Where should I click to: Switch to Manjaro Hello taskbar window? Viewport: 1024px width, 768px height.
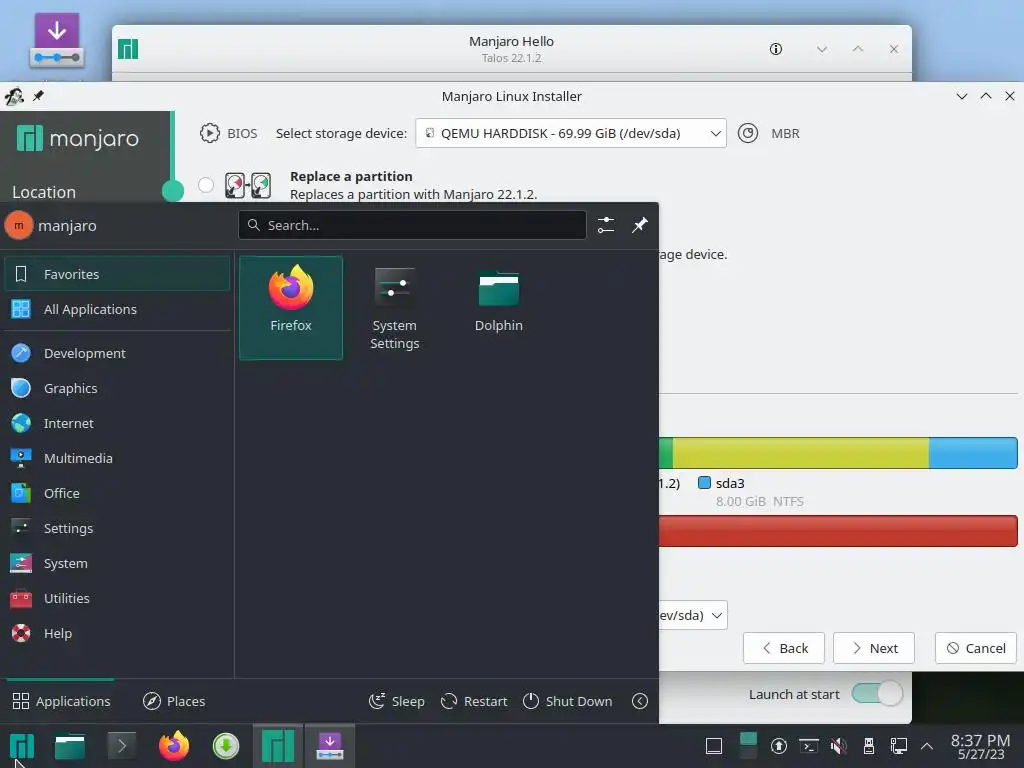[x=278, y=746]
